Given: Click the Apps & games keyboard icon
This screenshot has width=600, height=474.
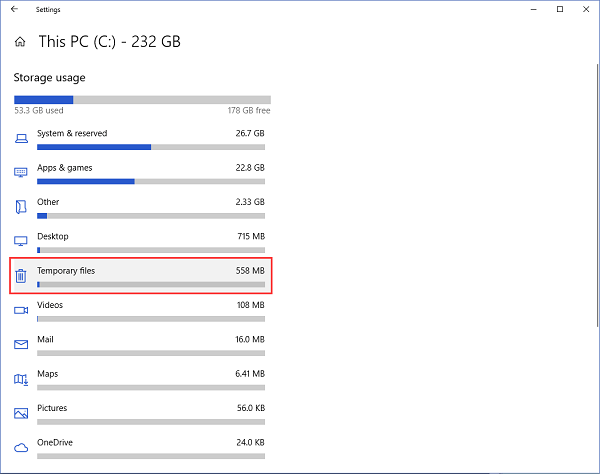Looking at the screenshot, I should pyautogui.click(x=21, y=172).
